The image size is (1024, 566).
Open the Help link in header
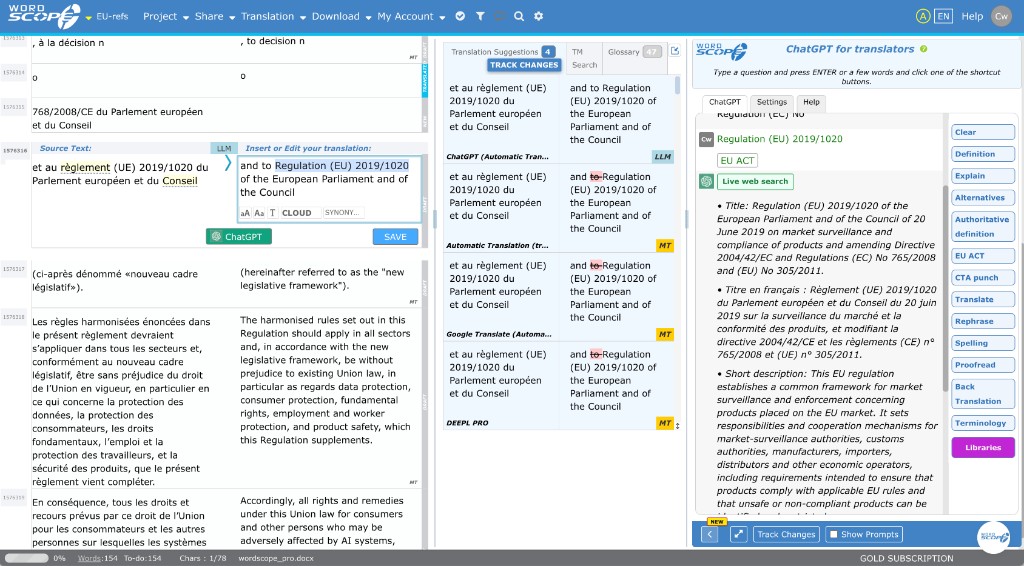coord(972,16)
